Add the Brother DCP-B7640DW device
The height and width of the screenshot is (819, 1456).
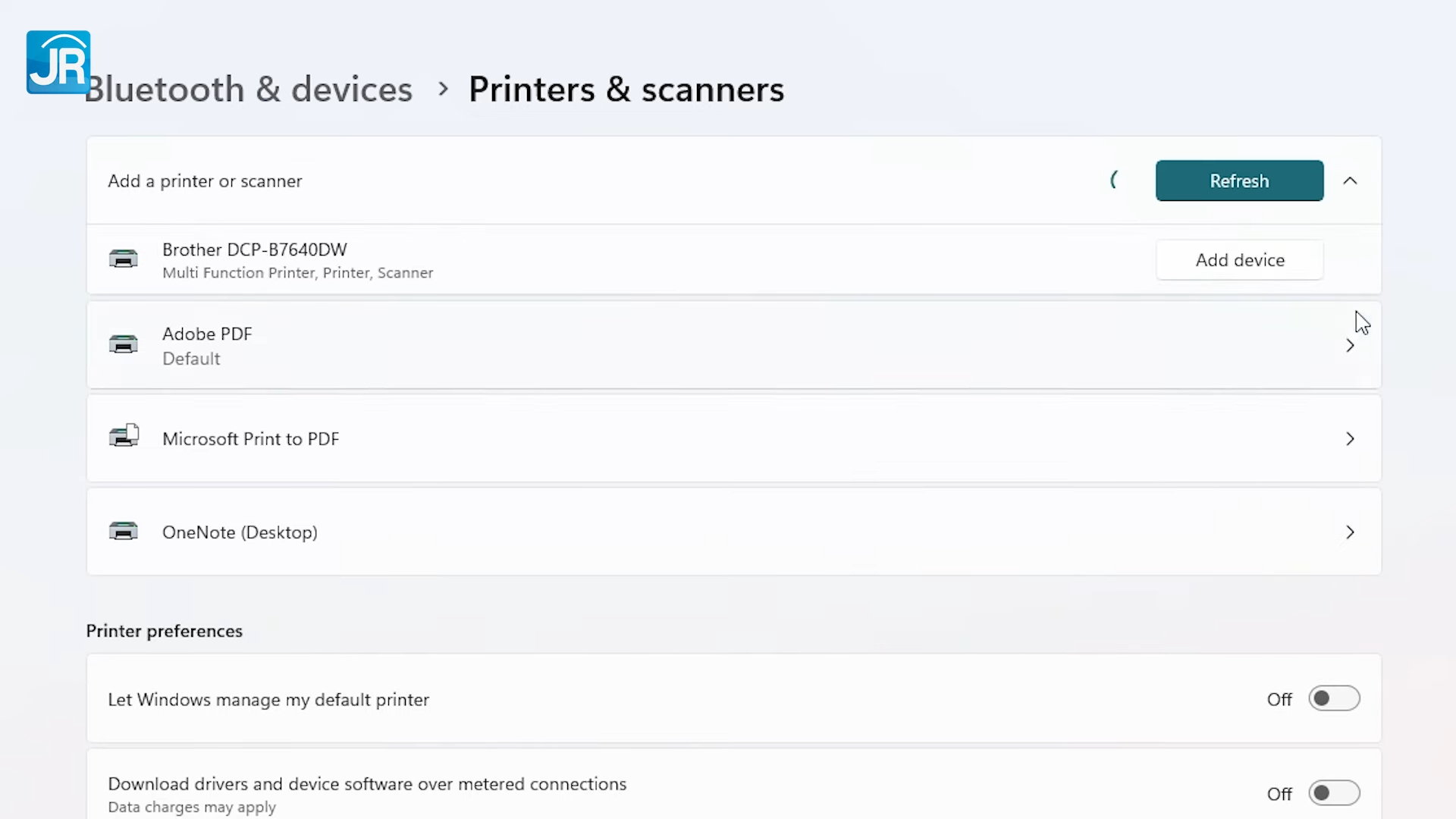(x=1239, y=259)
